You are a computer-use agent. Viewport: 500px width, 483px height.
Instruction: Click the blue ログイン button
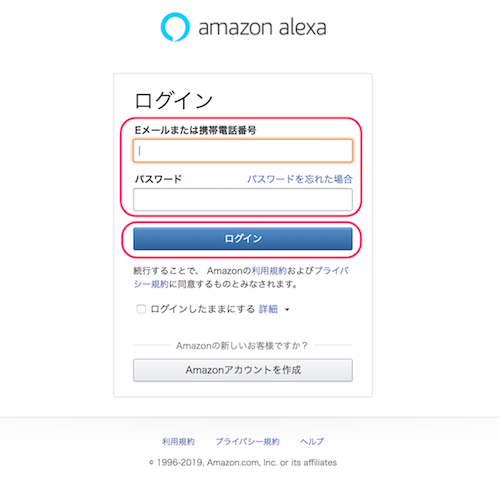(243, 239)
